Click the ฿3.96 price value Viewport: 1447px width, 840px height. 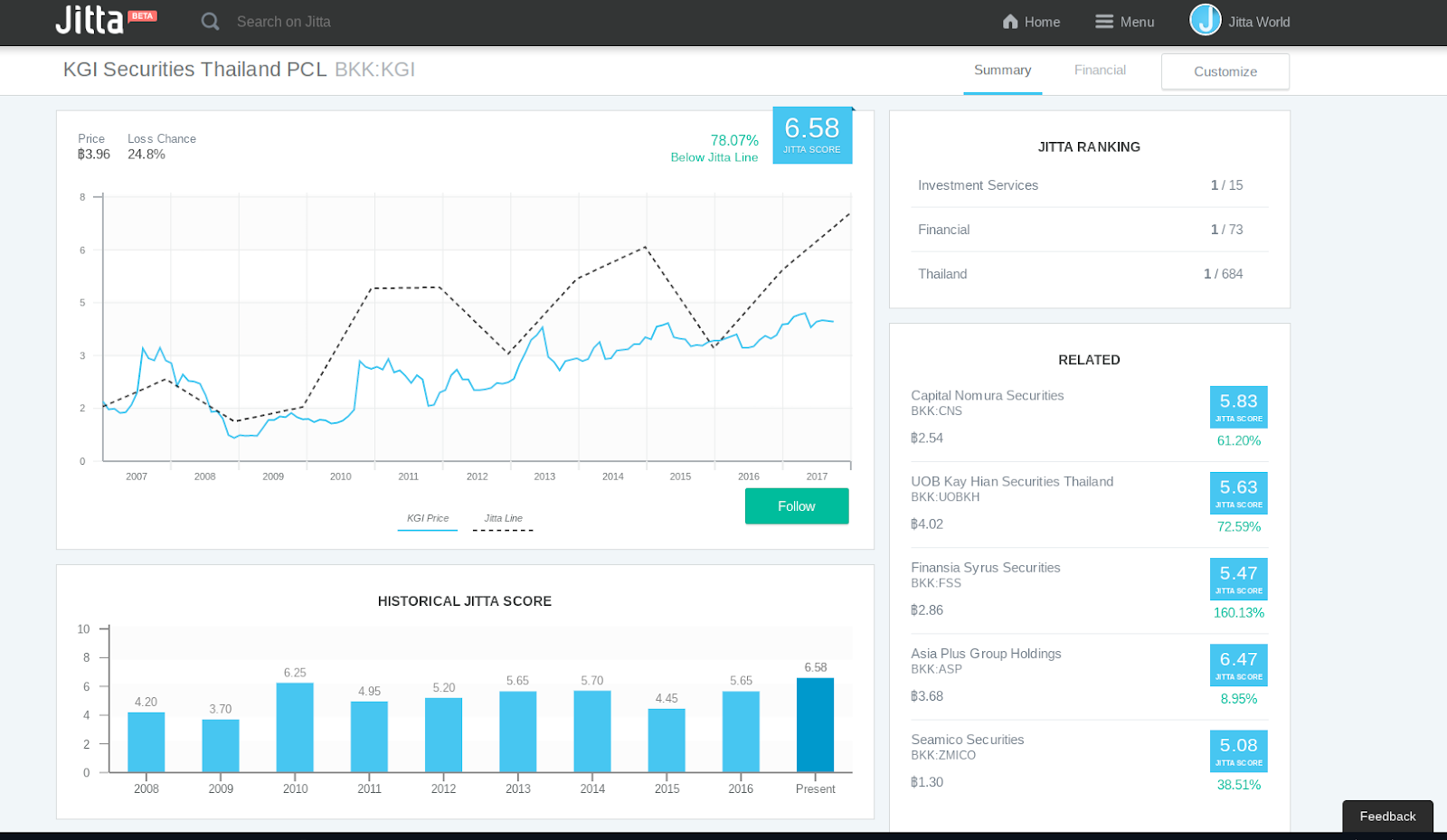[94, 155]
